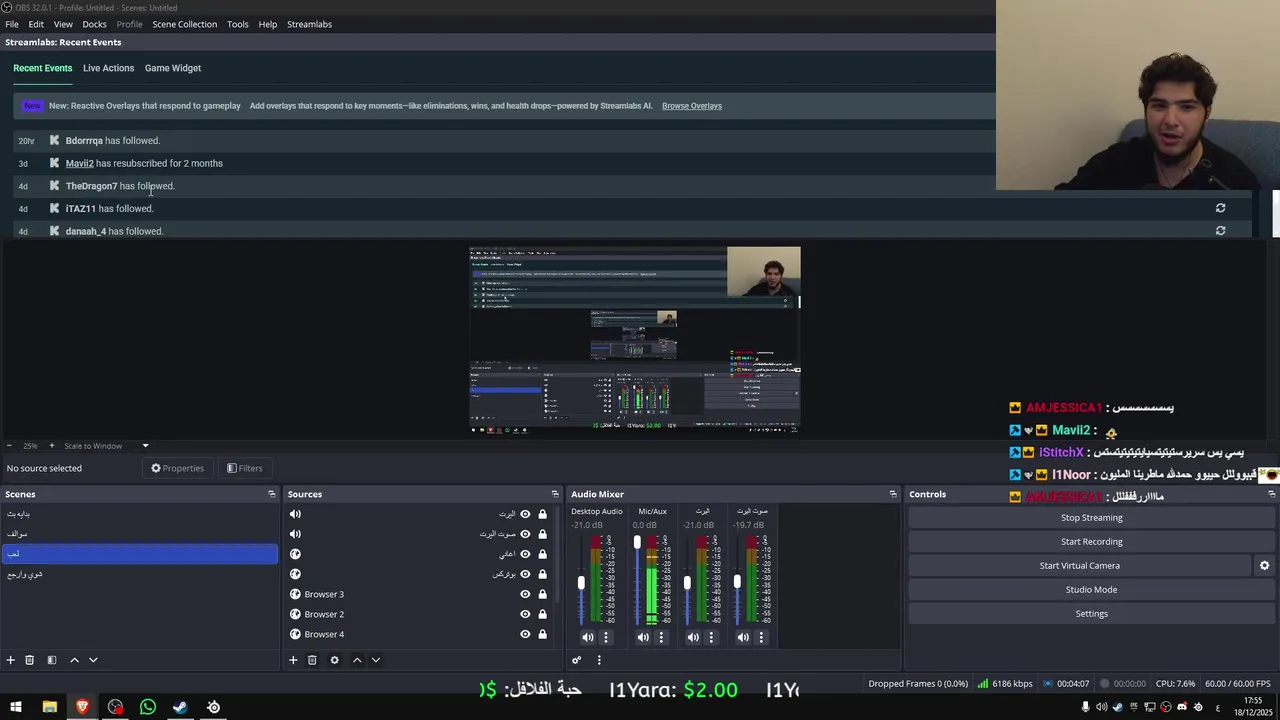Open source properties gear in Sources toolbar
The height and width of the screenshot is (720, 1280).
coord(334,660)
